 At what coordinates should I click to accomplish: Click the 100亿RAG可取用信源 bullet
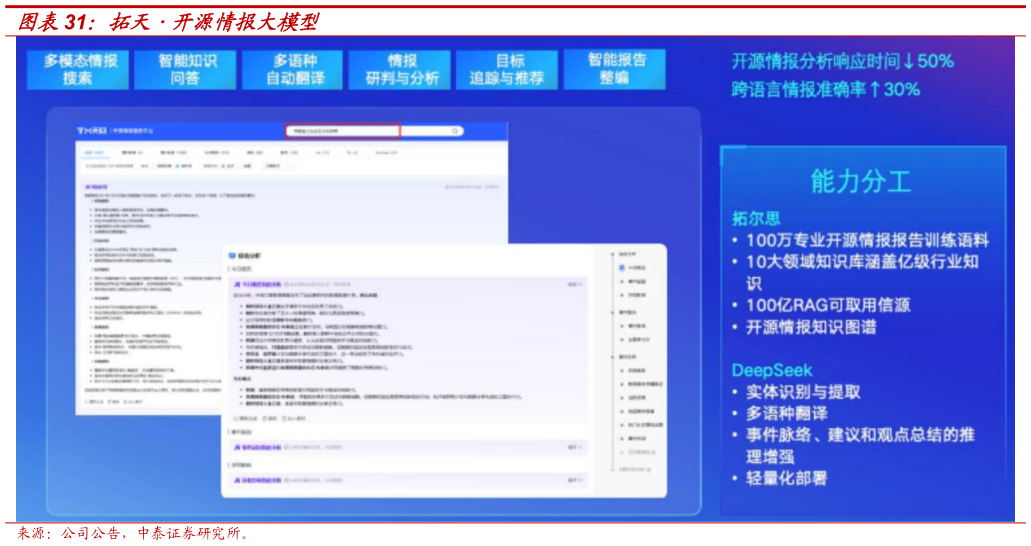tap(828, 305)
